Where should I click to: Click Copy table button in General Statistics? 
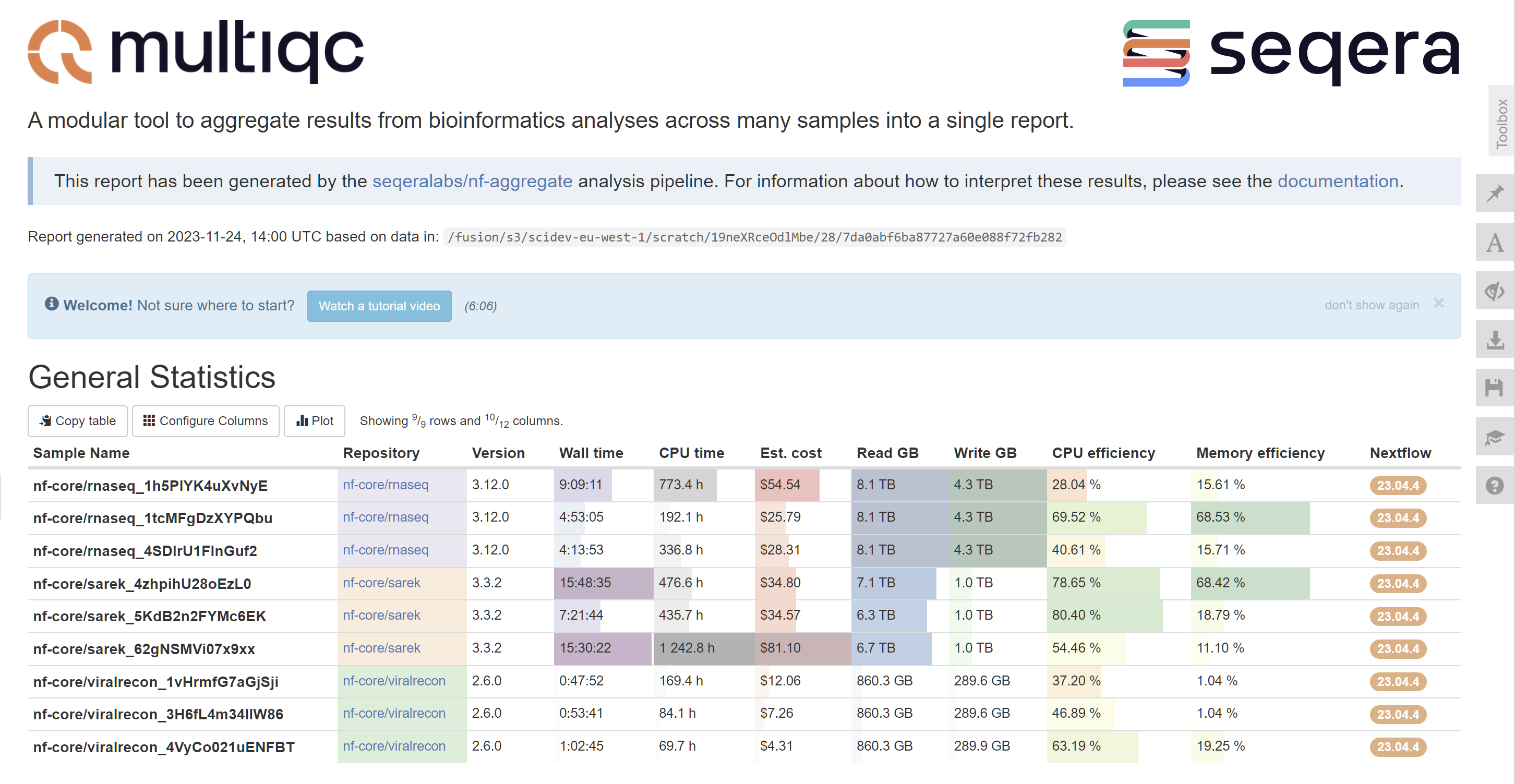78,420
